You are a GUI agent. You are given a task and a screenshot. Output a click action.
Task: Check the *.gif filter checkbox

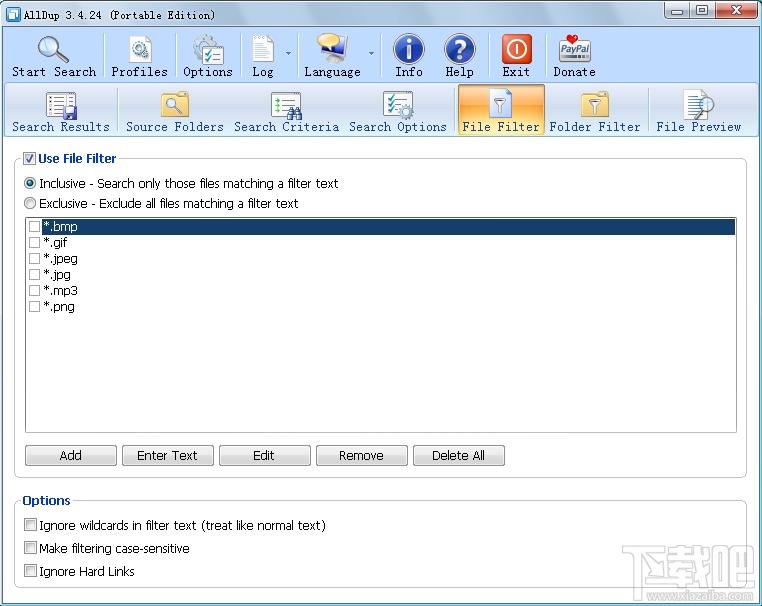click(34, 242)
